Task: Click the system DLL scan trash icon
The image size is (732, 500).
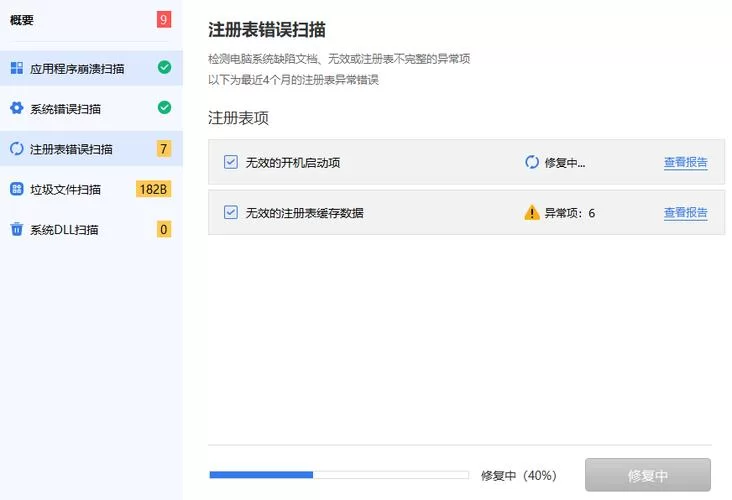Action: [17, 229]
